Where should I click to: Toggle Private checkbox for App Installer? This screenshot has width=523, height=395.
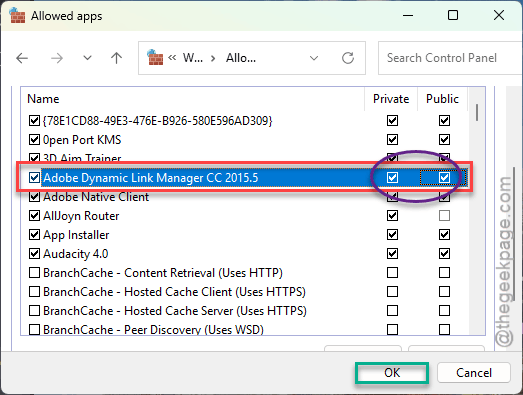392,235
